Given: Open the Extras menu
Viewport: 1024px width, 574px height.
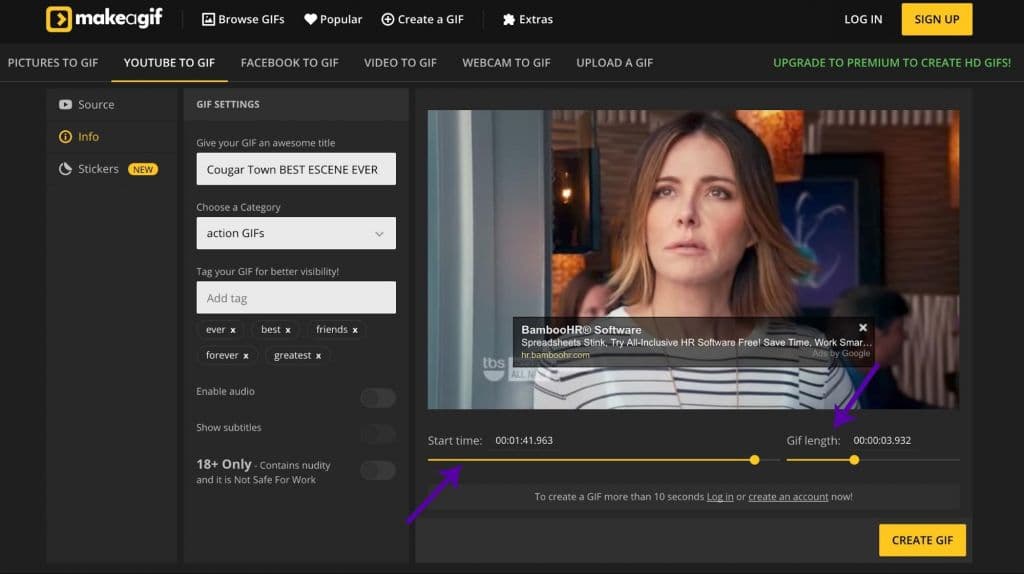Looking at the screenshot, I should click(528, 20).
